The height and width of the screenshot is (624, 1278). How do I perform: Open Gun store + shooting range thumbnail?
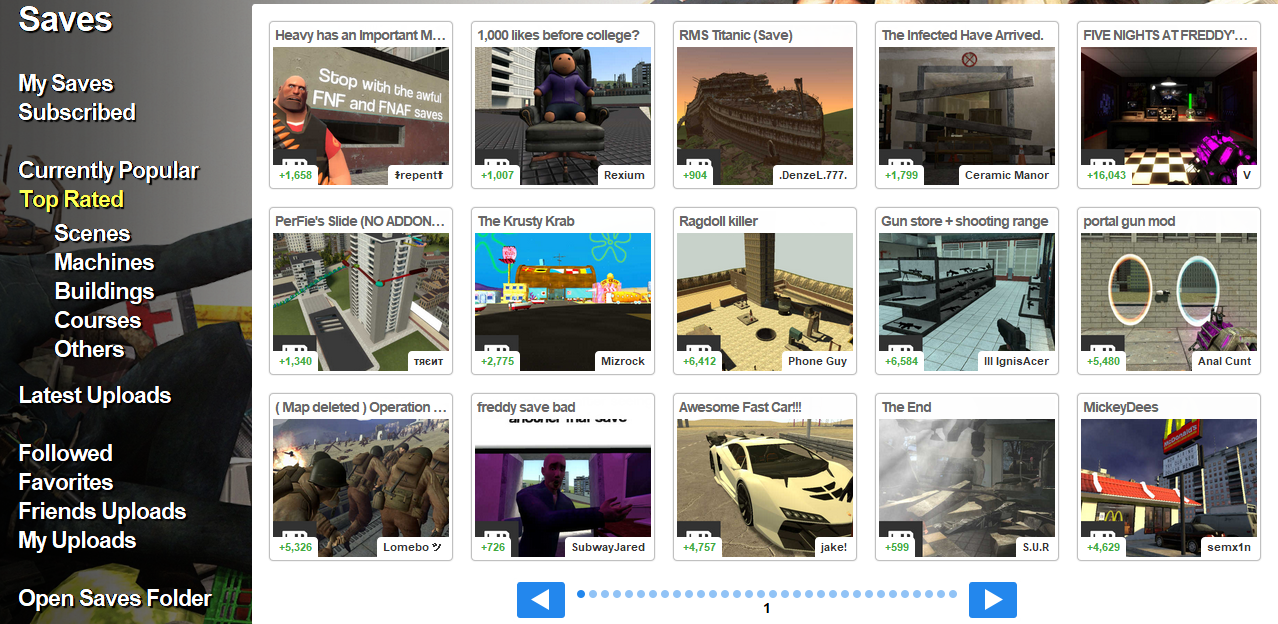[967, 302]
